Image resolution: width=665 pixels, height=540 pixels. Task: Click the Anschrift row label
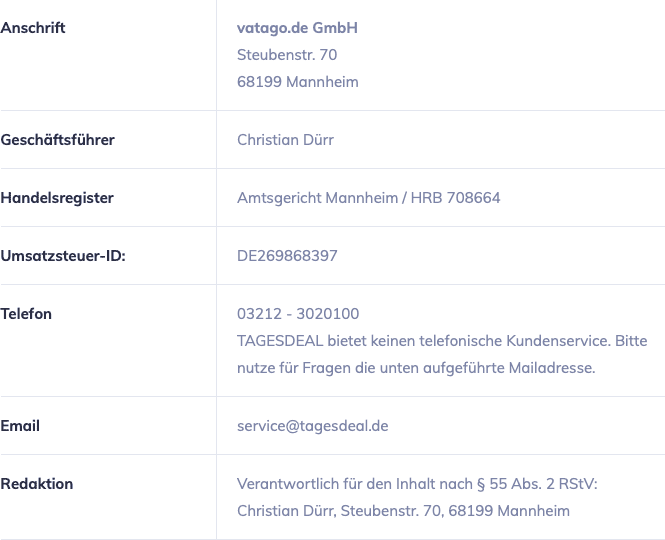33,28
